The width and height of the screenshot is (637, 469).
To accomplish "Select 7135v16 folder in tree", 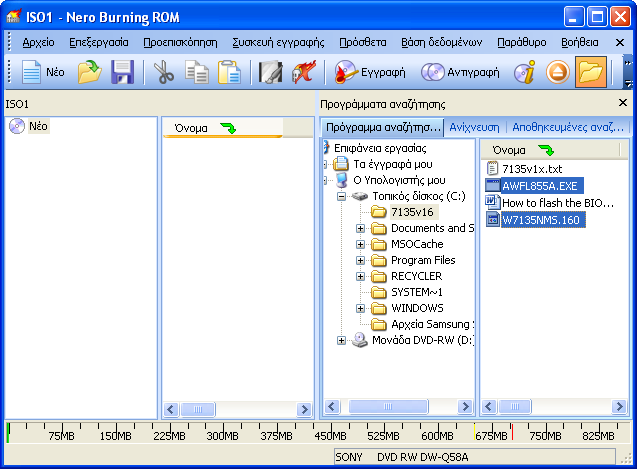I will click(x=412, y=212).
